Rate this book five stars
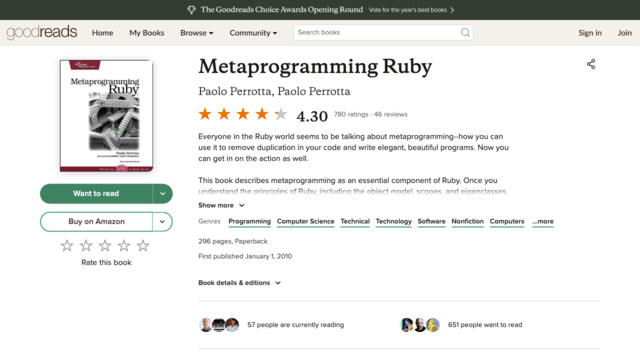 pos(143,245)
